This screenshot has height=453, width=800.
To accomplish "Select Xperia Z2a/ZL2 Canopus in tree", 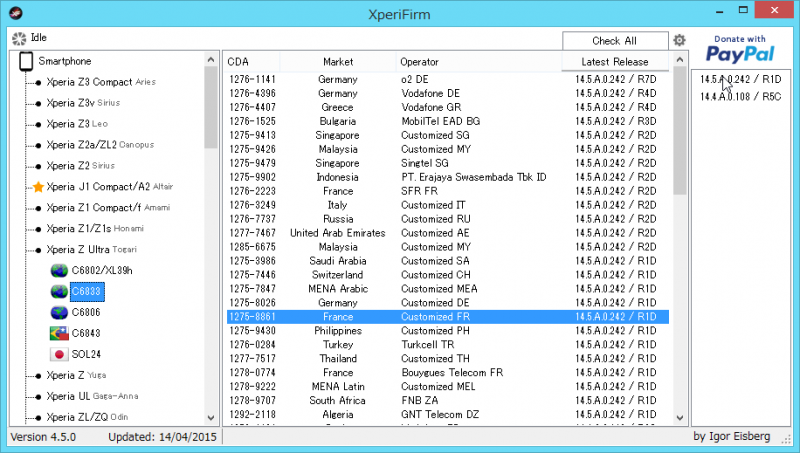I will coord(100,145).
